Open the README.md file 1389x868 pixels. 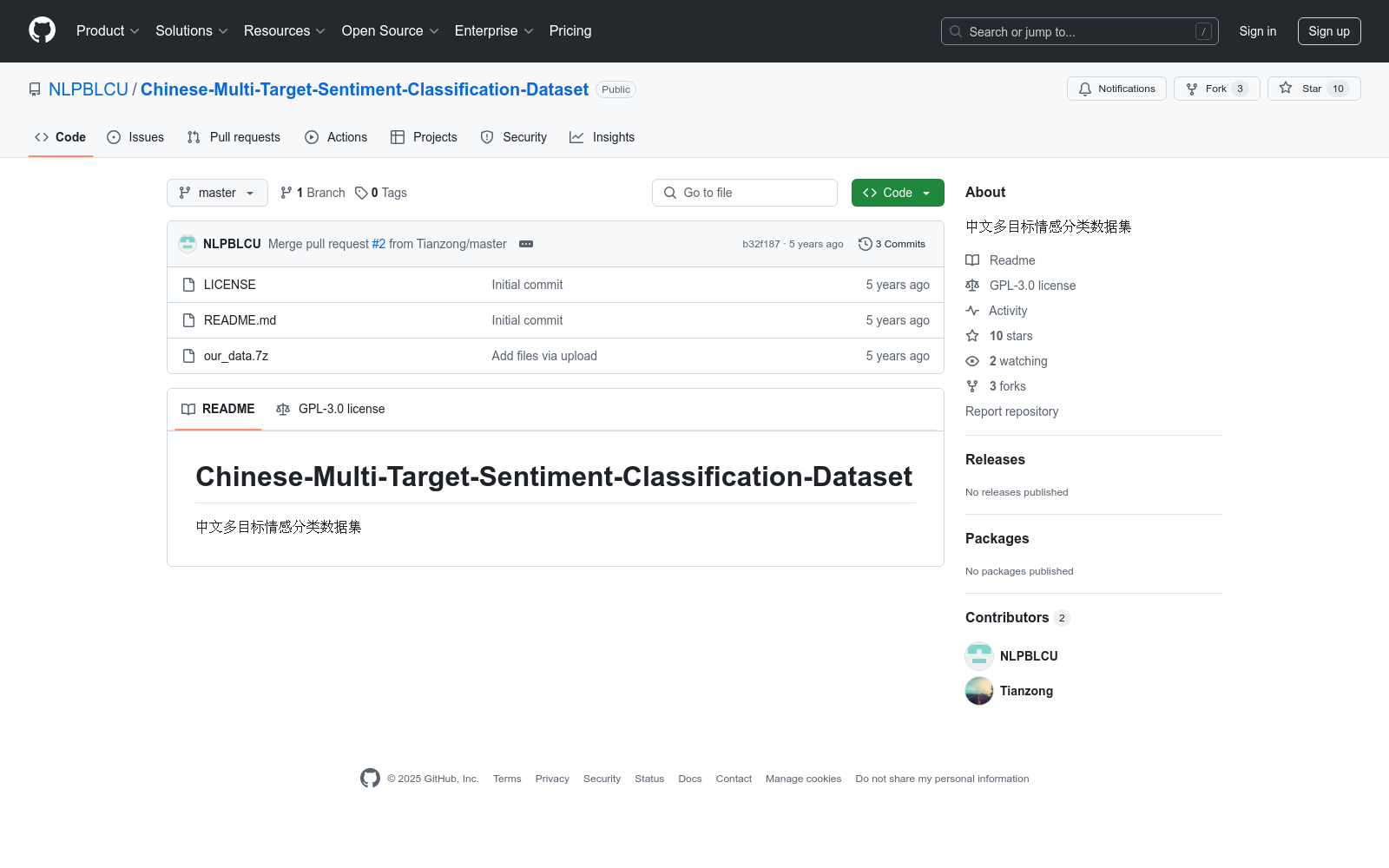coord(240,320)
